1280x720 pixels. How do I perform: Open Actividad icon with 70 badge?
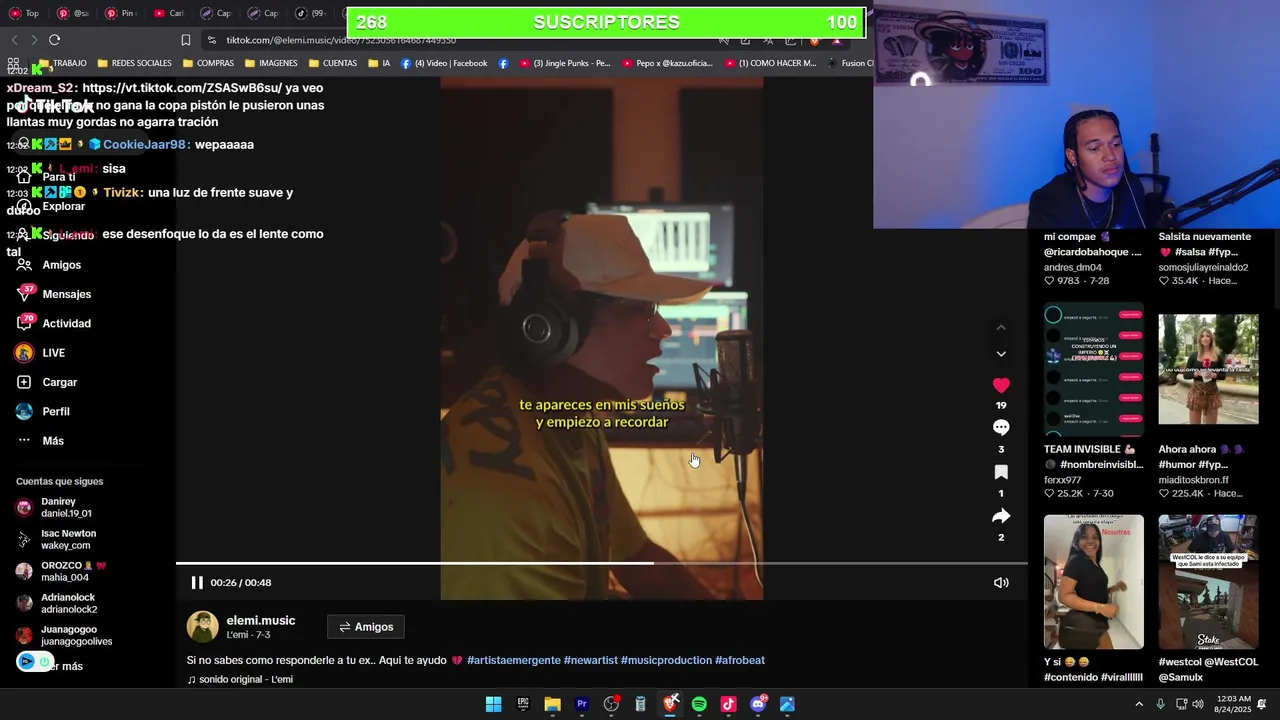24,323
